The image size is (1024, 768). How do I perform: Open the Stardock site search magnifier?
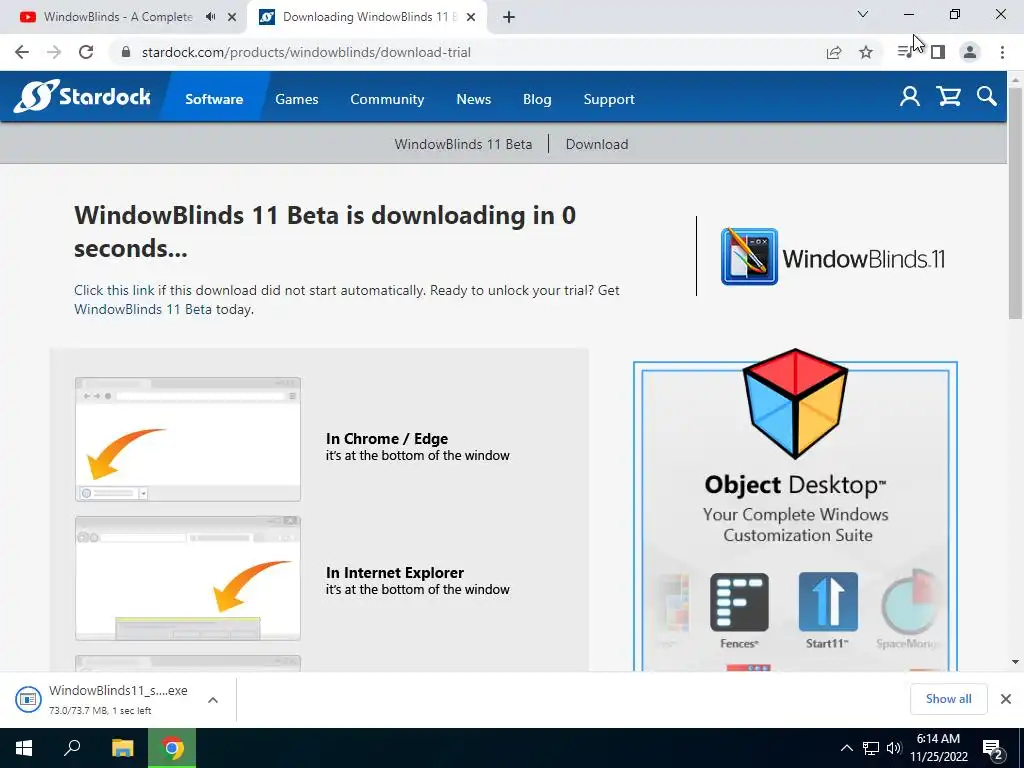(987, 97)
